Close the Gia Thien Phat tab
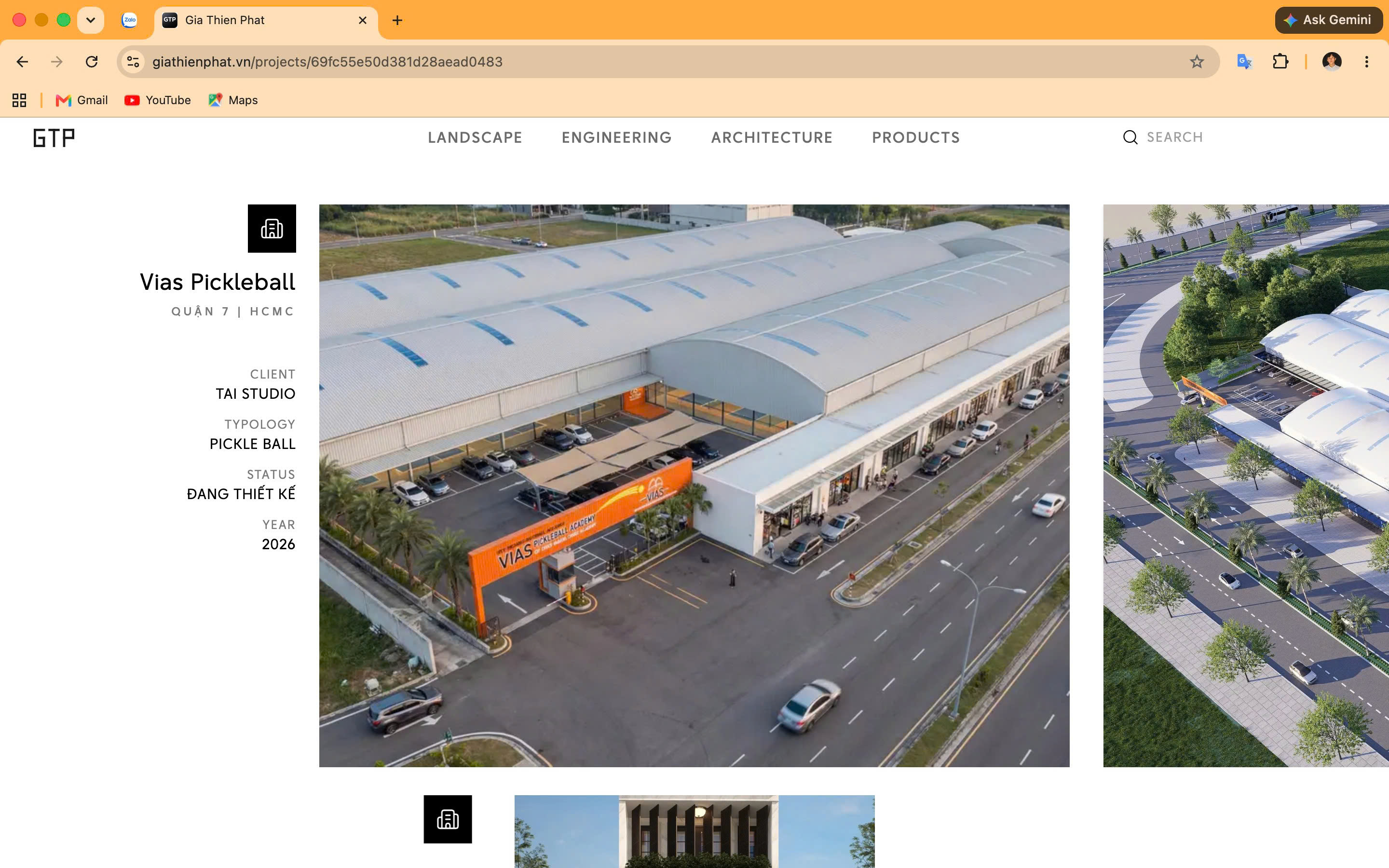 tap(363, 20)
